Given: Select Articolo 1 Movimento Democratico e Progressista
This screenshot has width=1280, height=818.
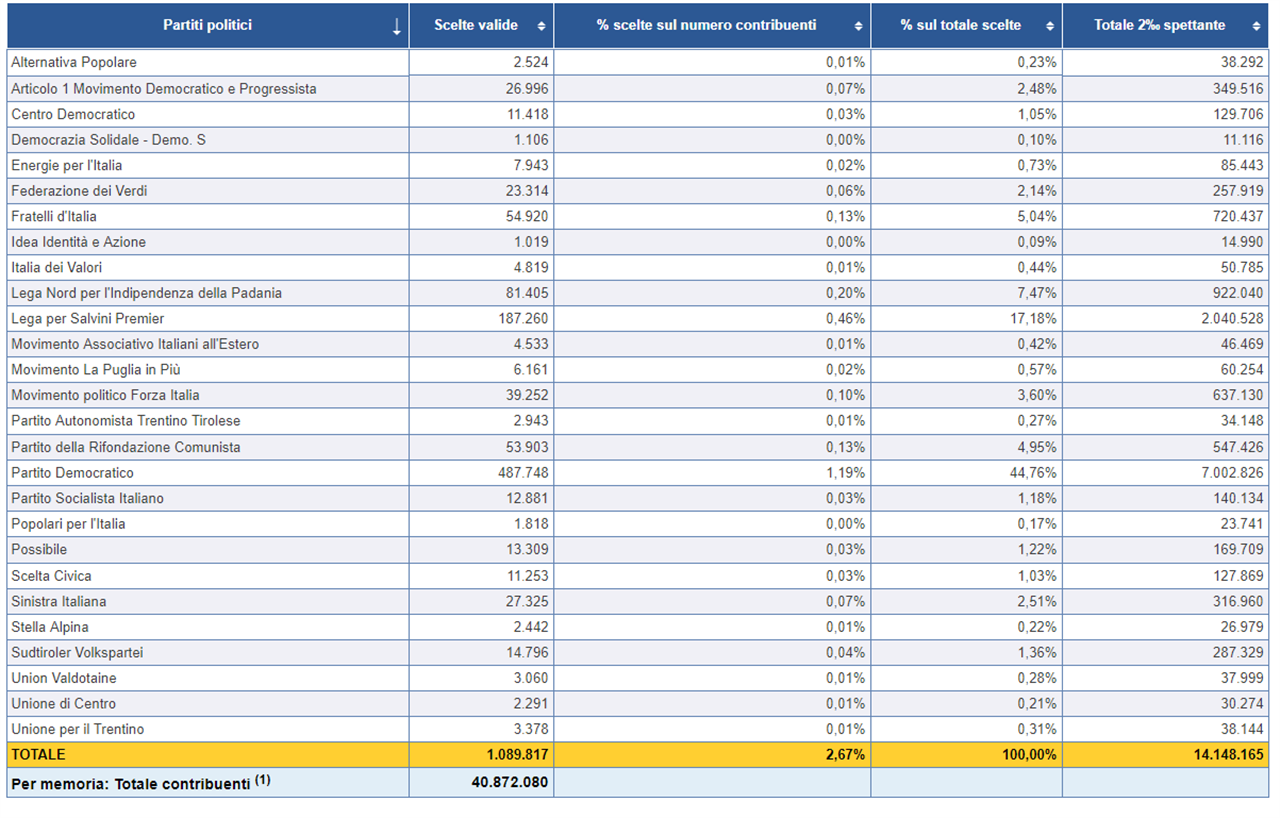Looking at the screenshot, I should (164, 89).
